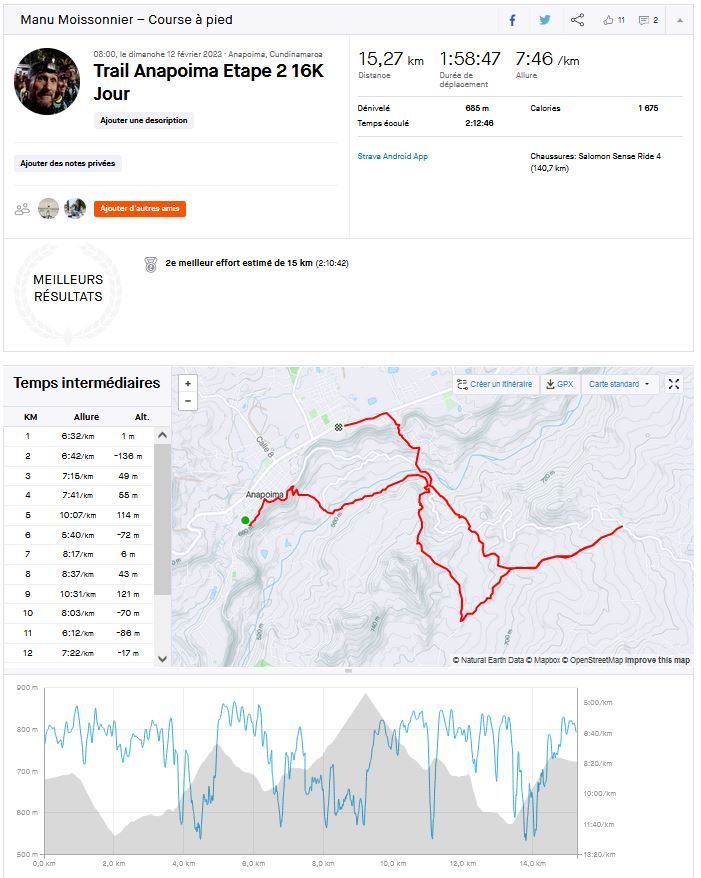Open Manu Moissonnier's profile photo
Image resolution: width=701 pixels, height=878 pixels.
(x=46, y=81)
